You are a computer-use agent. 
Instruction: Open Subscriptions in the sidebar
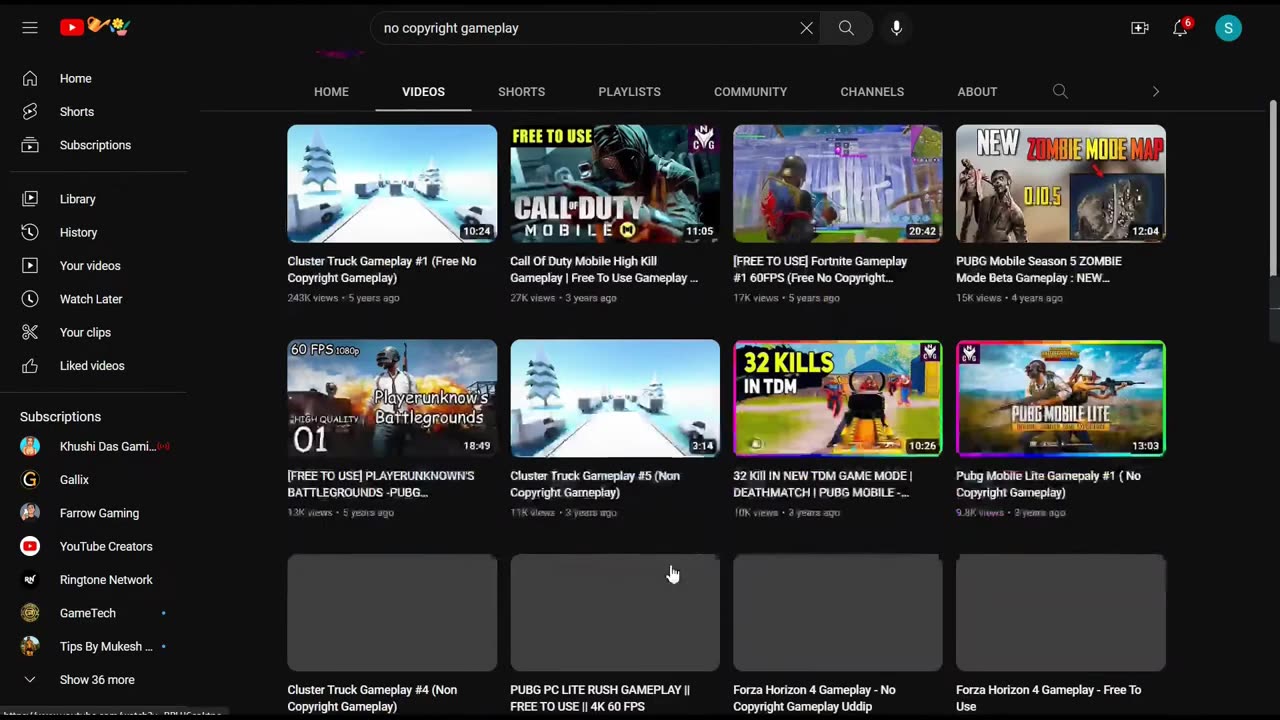[94, 145]
